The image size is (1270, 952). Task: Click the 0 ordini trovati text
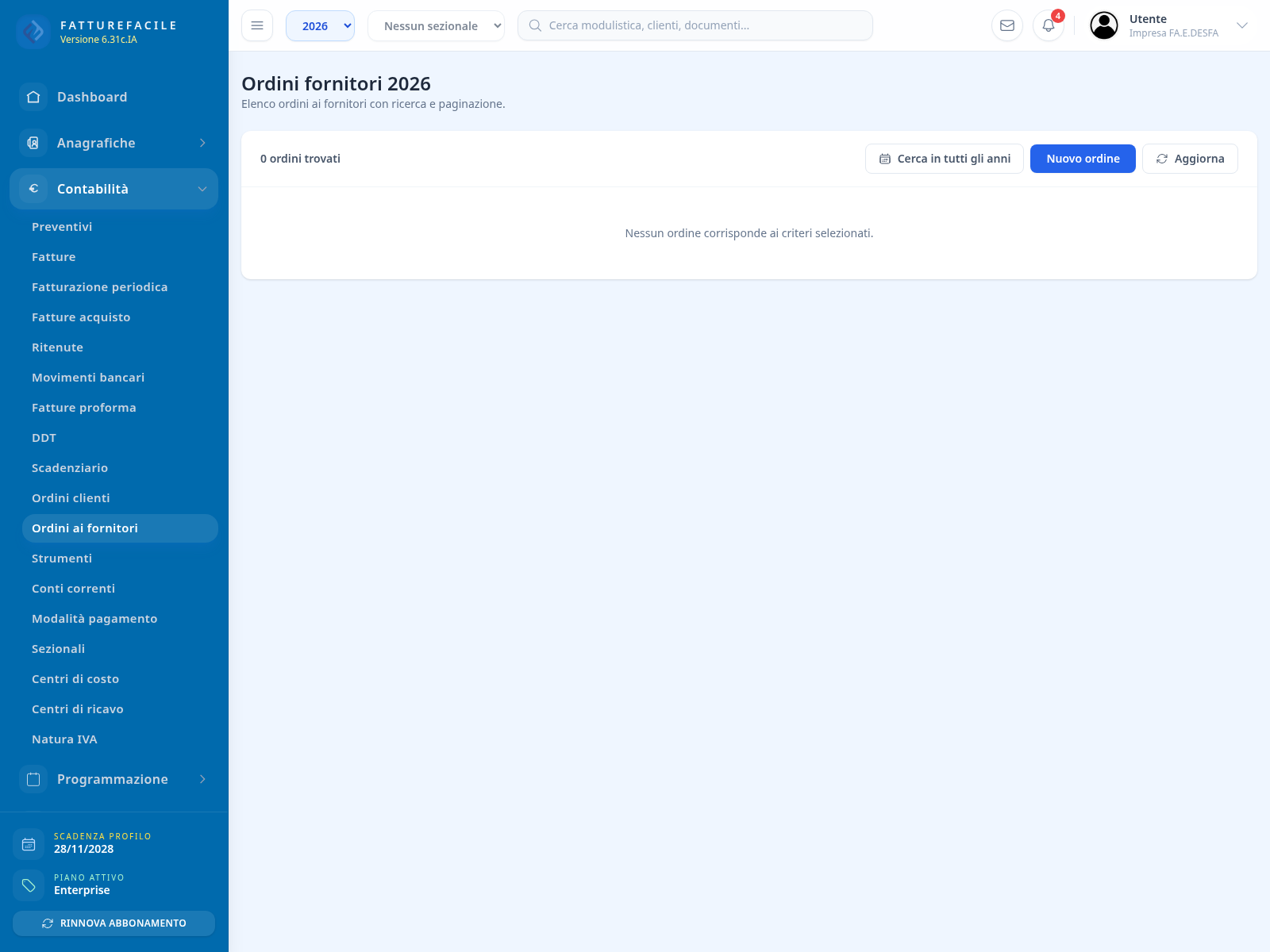point(300,159)
